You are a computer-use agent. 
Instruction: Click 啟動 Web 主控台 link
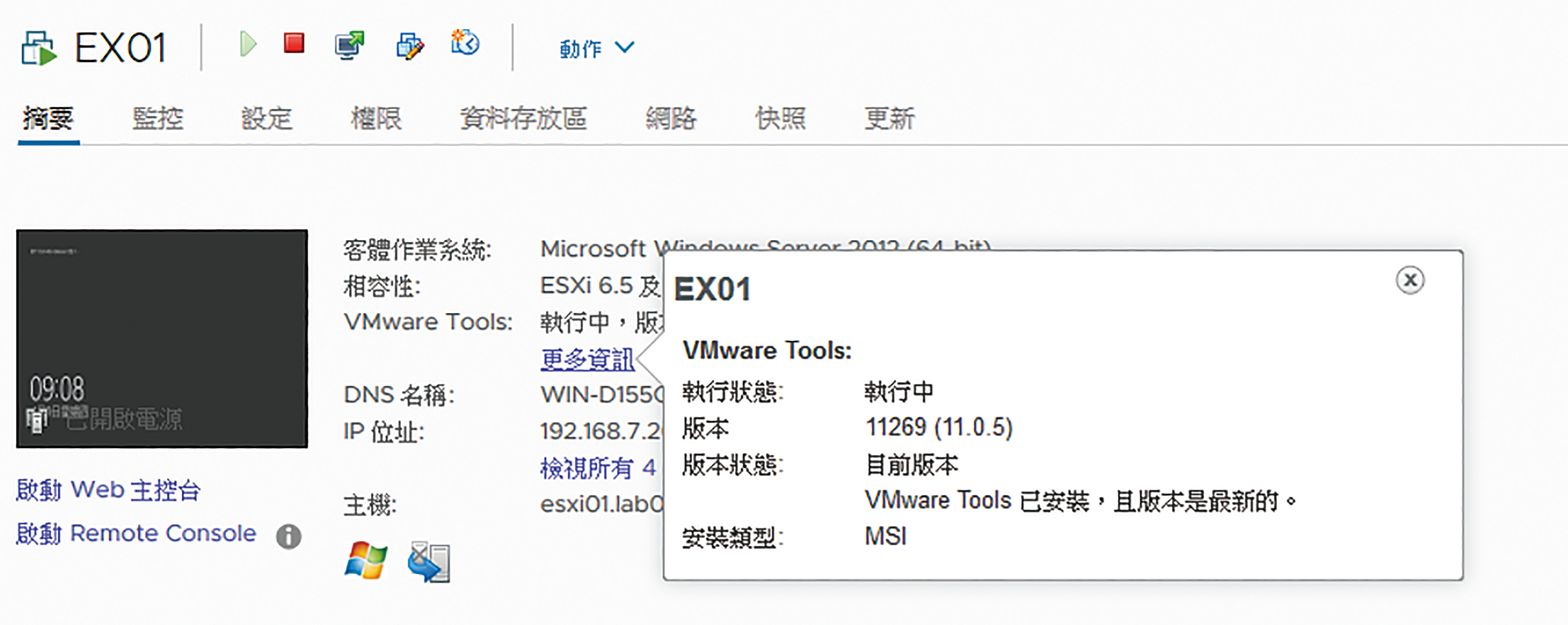(108, 490)
